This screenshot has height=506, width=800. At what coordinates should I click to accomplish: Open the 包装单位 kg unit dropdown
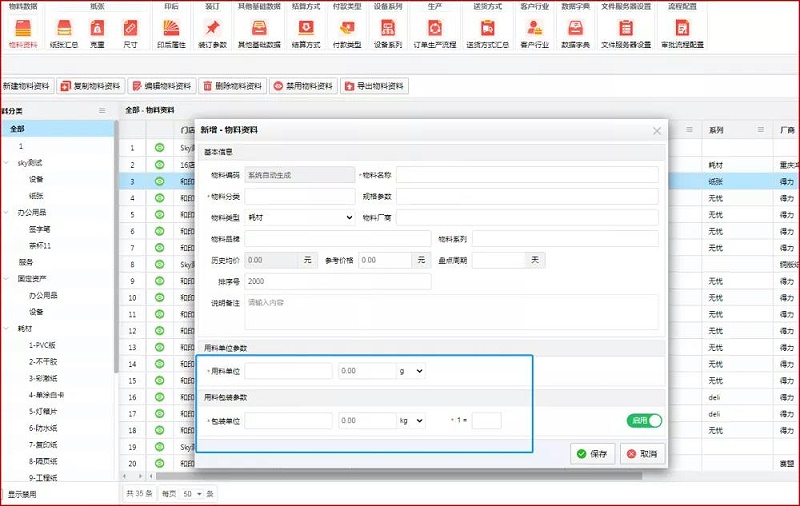411,421
